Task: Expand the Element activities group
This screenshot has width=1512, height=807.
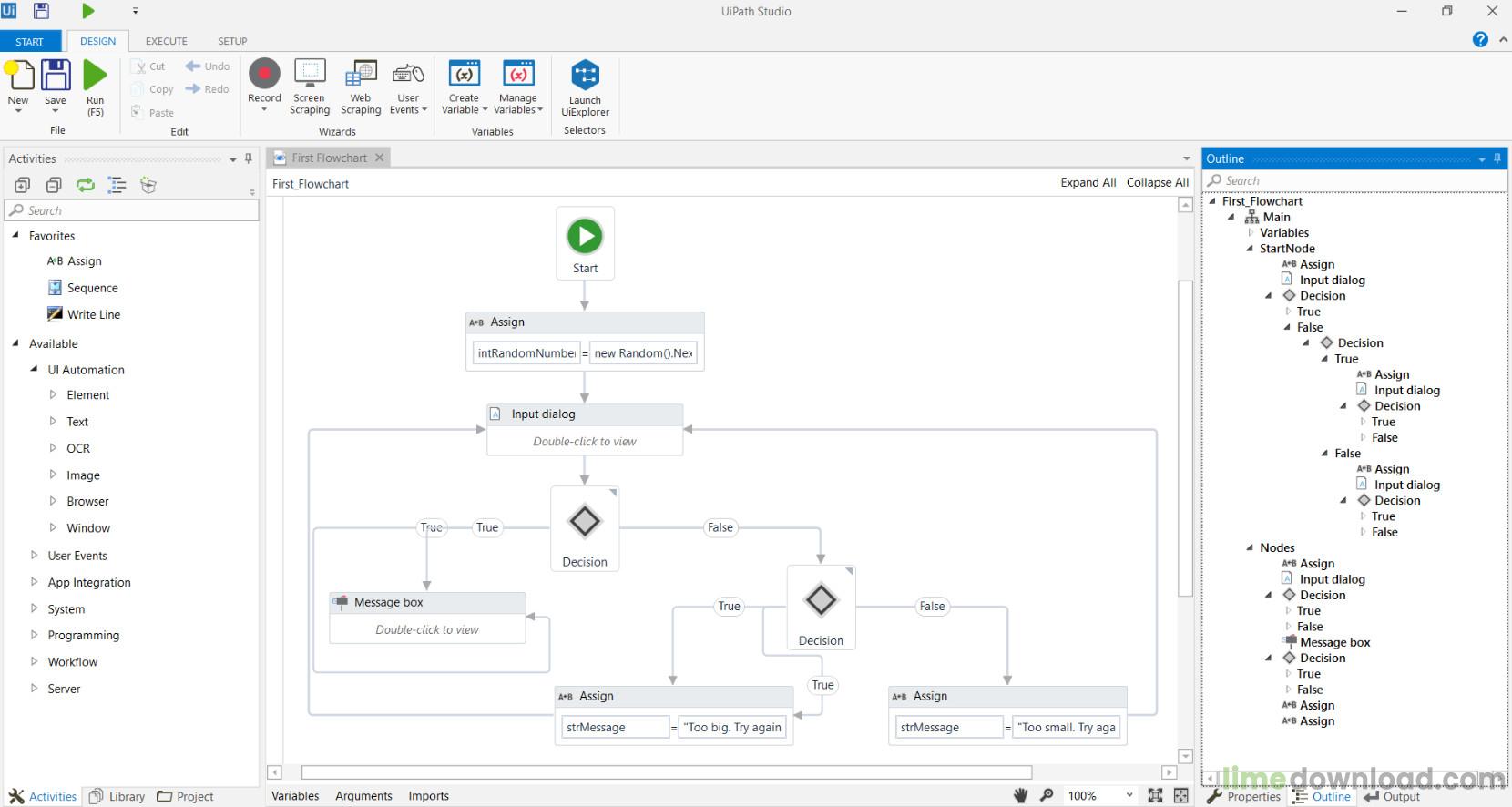Action: tap(53, 395)
